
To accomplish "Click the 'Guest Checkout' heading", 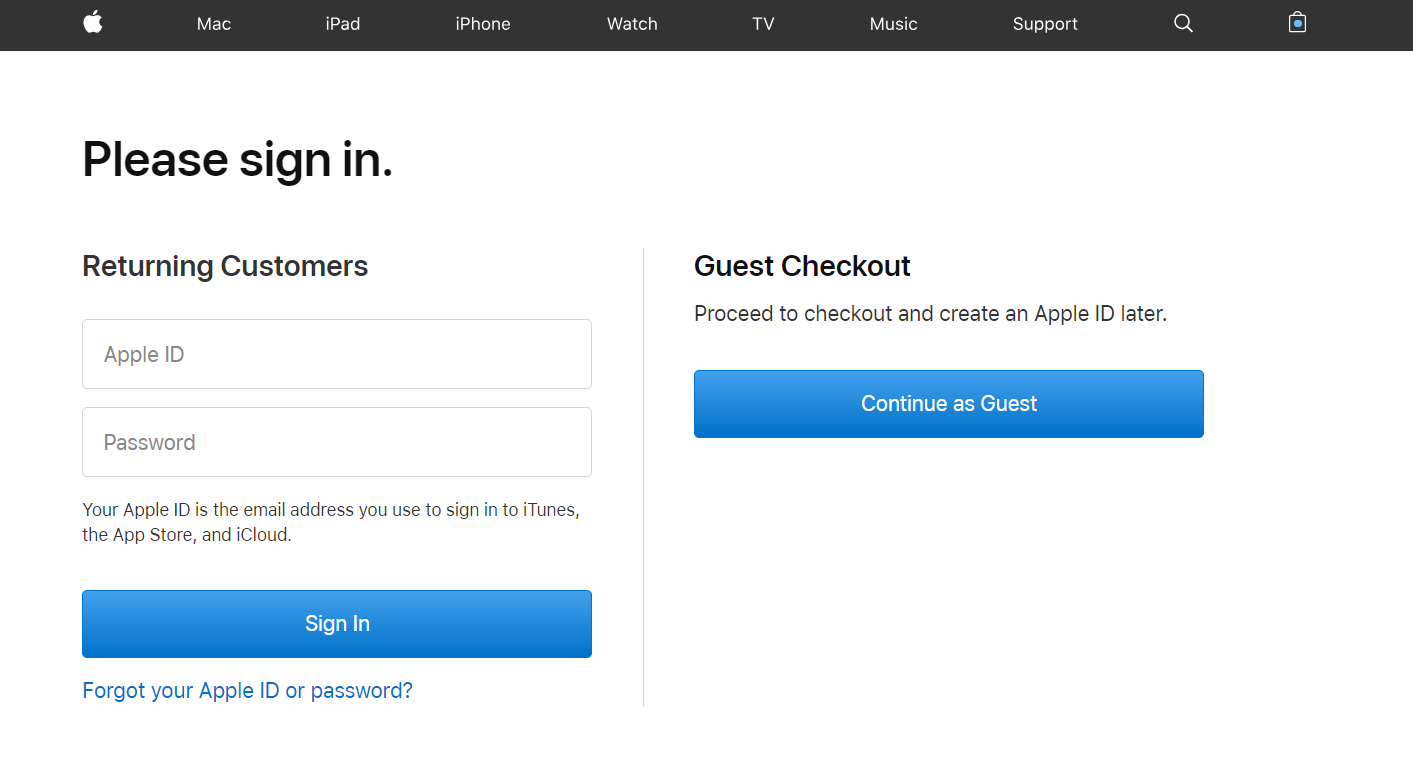I will 802,266.
